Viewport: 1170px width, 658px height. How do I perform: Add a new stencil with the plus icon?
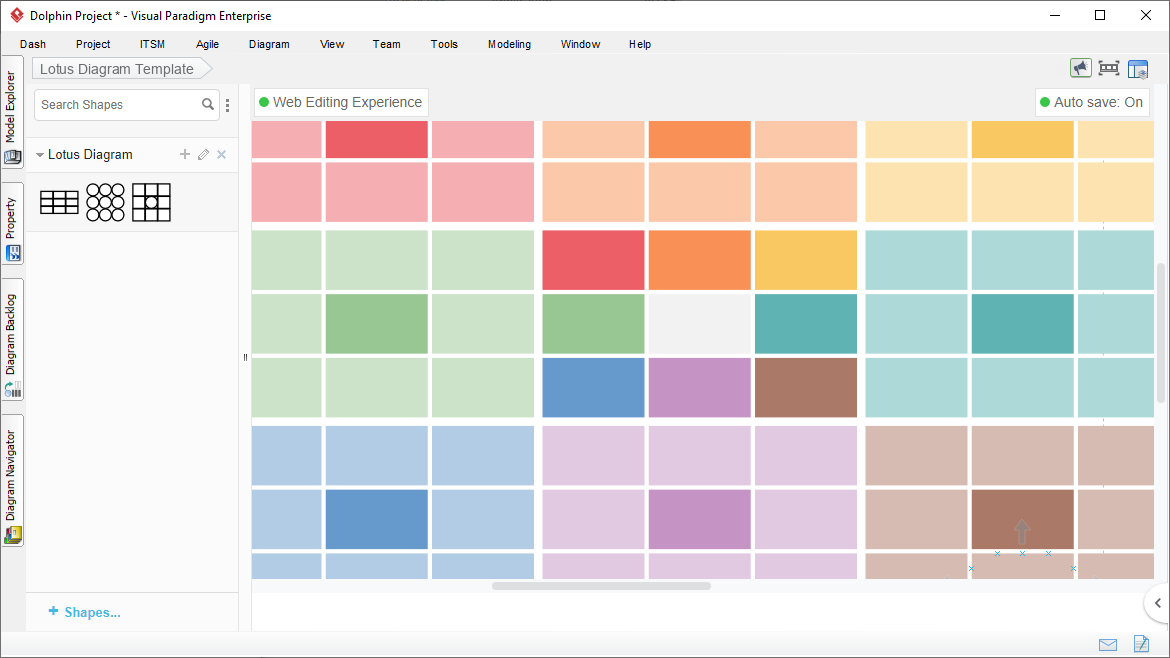click(x=184, y=154)
